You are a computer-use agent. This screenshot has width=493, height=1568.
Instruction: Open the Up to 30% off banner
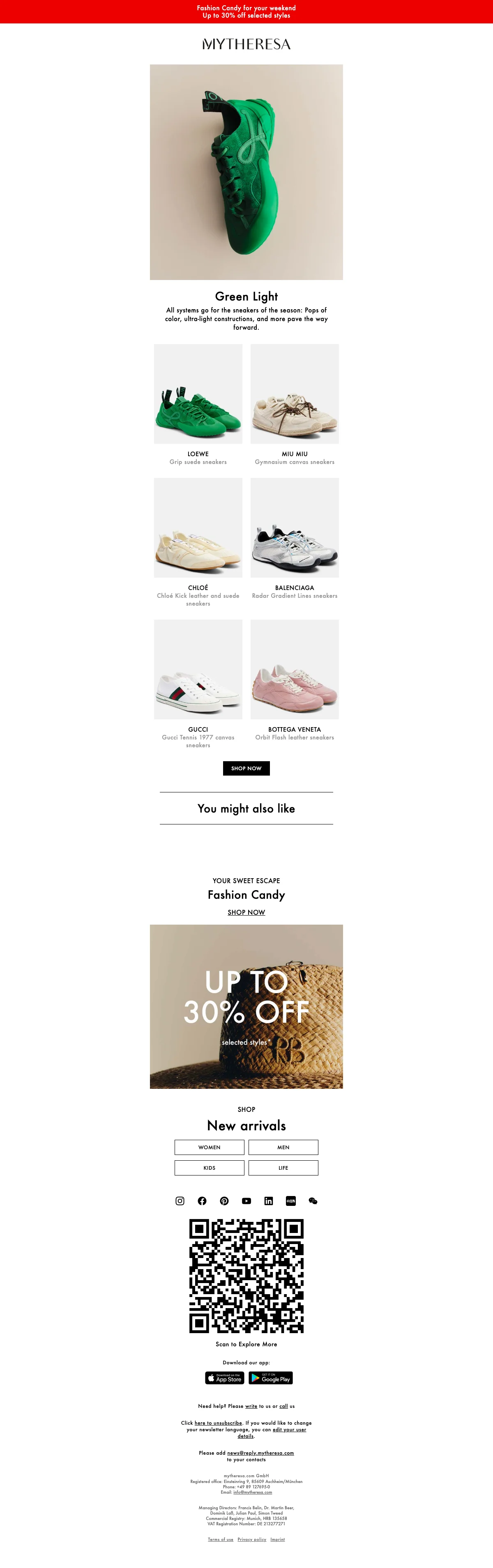pos(246,1007)
